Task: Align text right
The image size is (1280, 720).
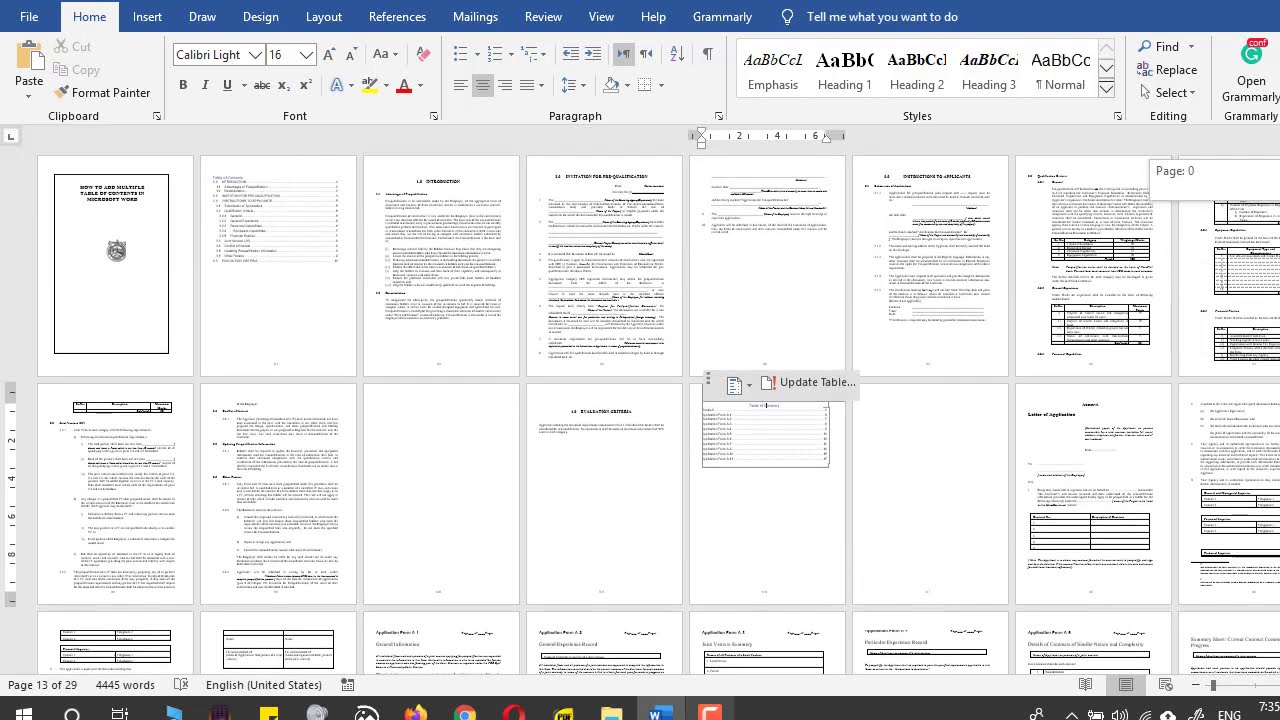Action: (504, 85)
